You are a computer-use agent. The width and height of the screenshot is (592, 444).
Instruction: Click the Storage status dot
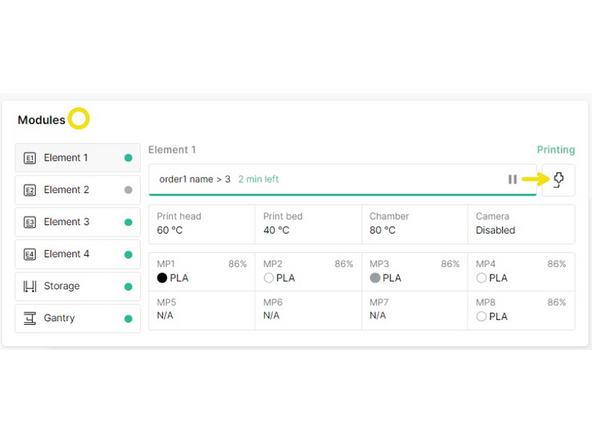pyautogui.click(x=128, y=287)
